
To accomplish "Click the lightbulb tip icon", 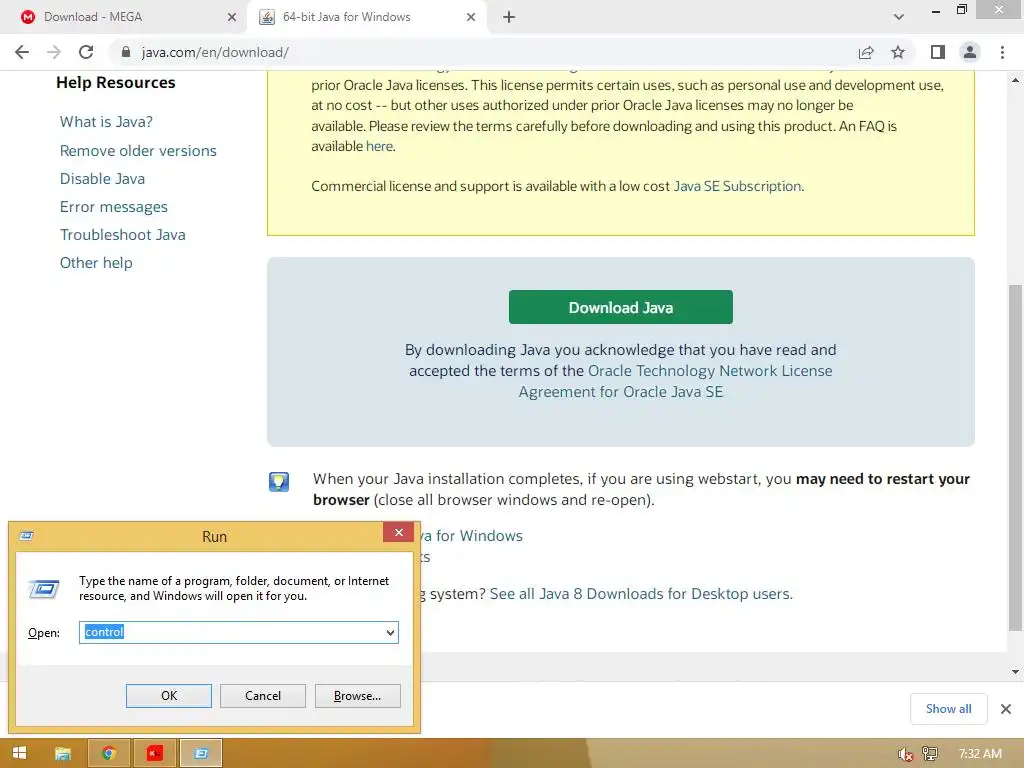I will 279,482.
